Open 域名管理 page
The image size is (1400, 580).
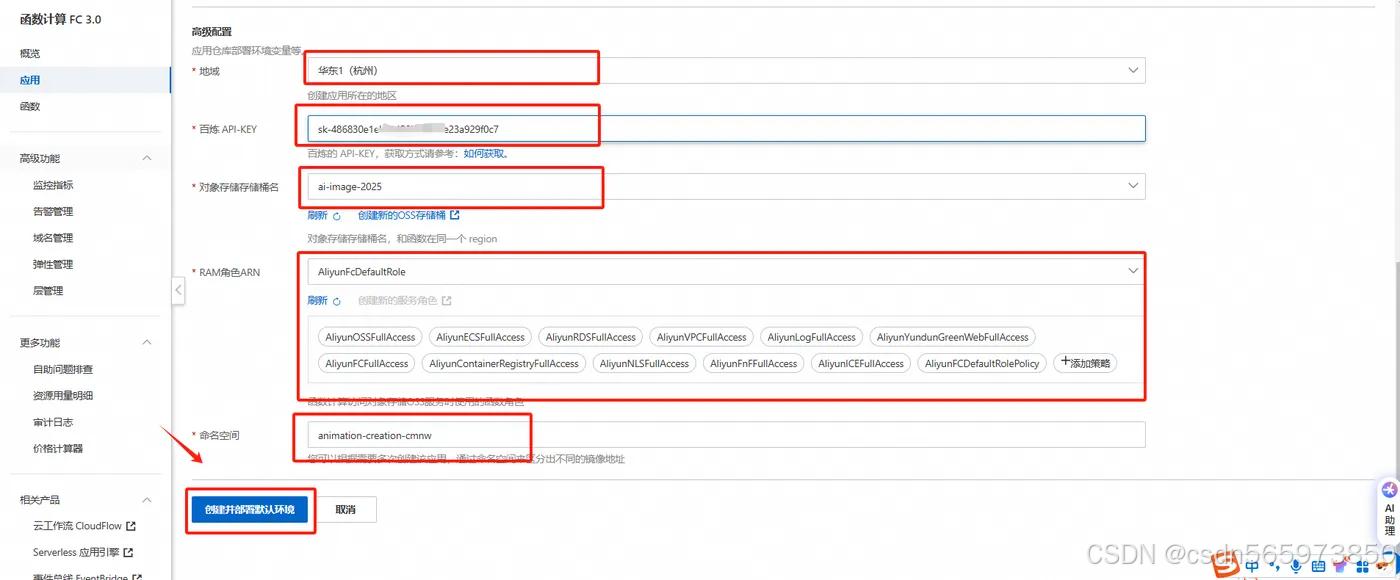point(53,238)
